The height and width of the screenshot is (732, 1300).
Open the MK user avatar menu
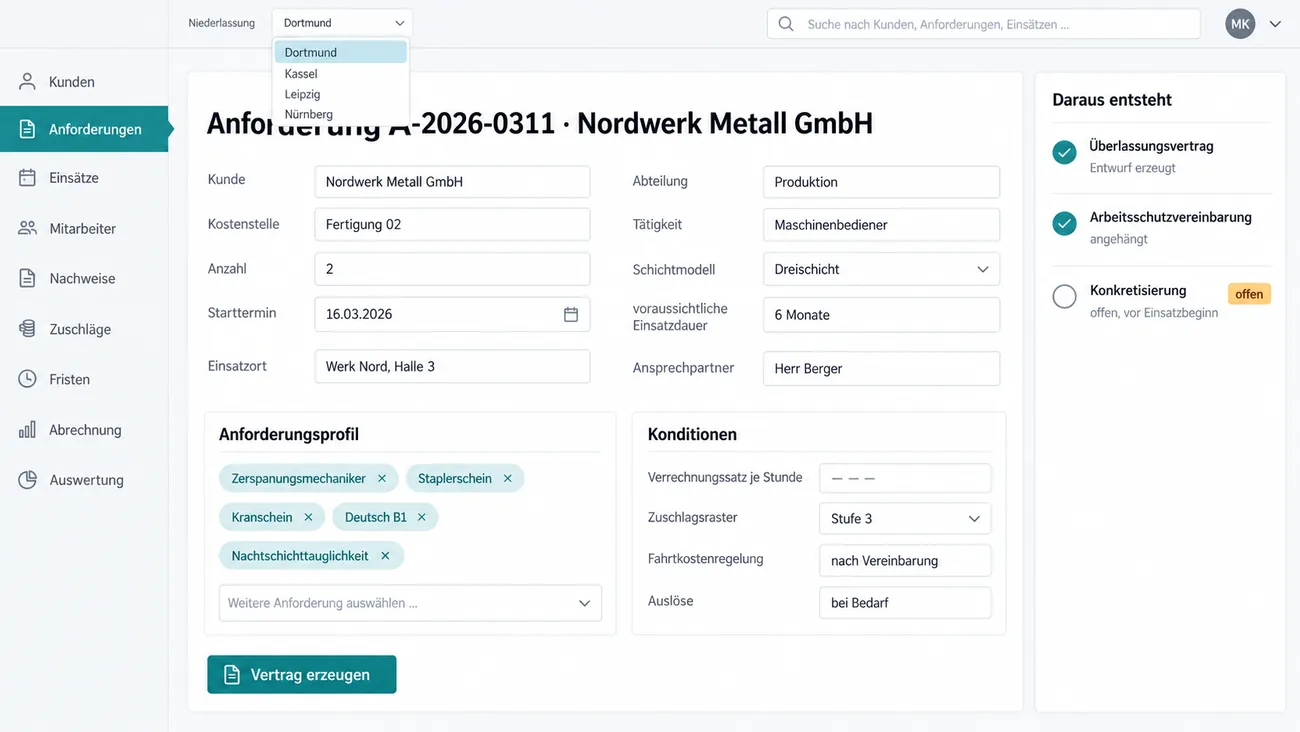pos(1240,24)
